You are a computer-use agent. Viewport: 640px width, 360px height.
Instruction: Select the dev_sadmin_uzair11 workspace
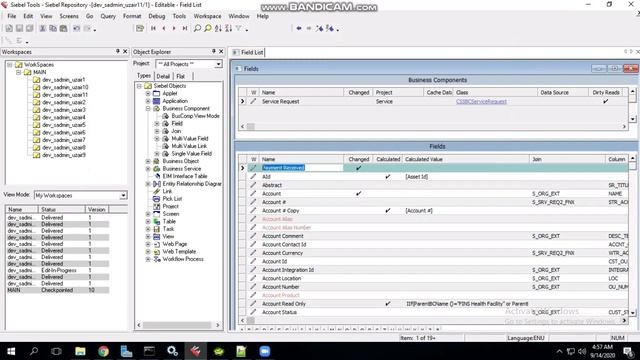click(64, 95)
